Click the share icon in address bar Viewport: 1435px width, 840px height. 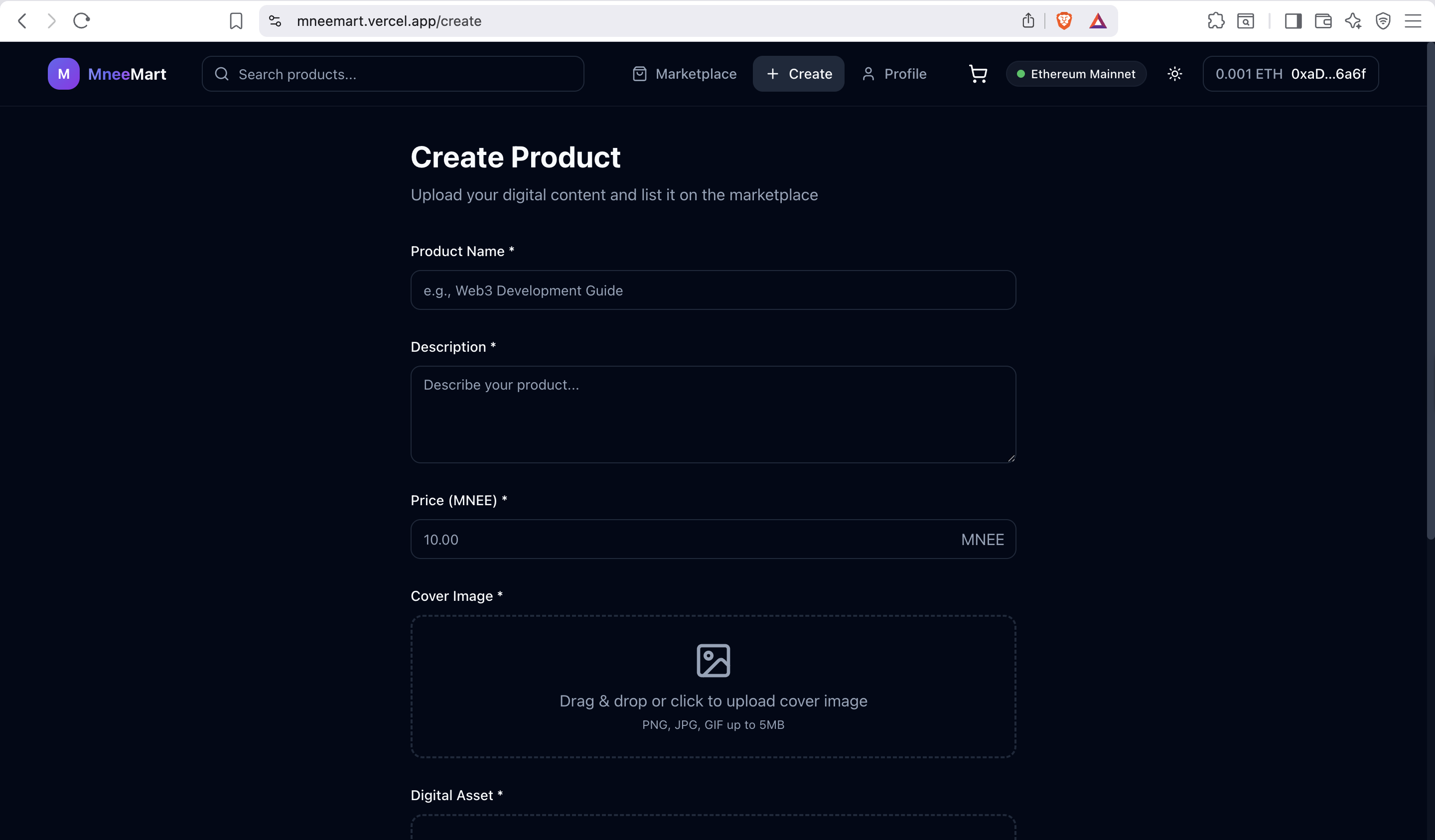pos(1028,21)
